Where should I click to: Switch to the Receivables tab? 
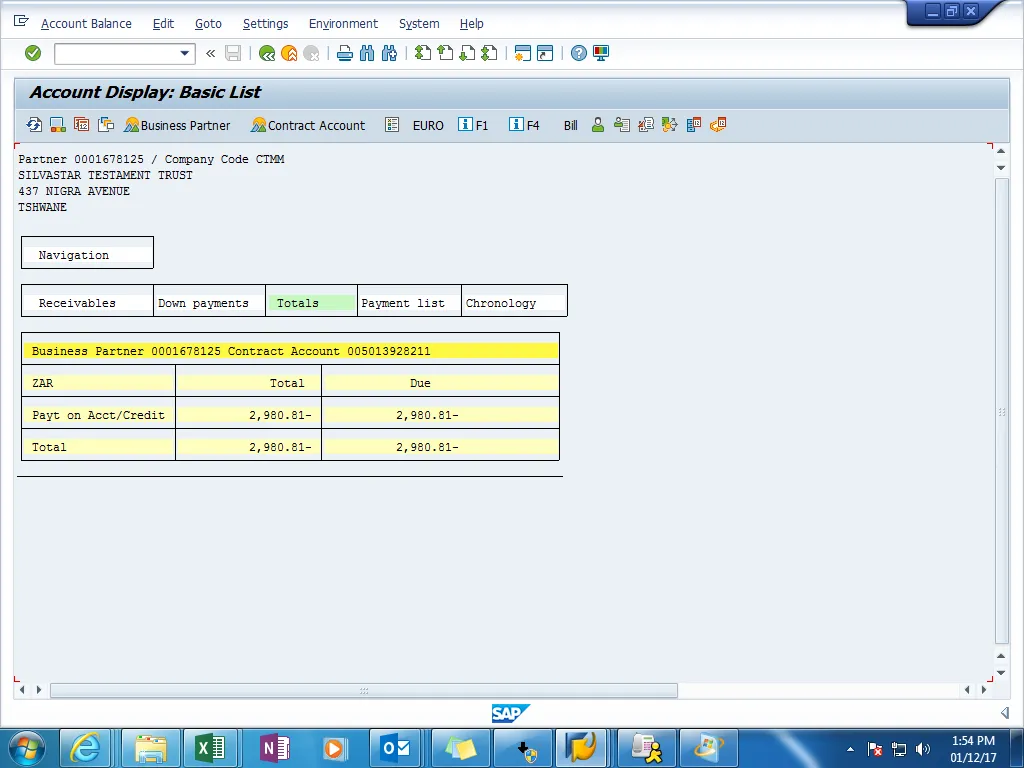(x=88, y=303)
